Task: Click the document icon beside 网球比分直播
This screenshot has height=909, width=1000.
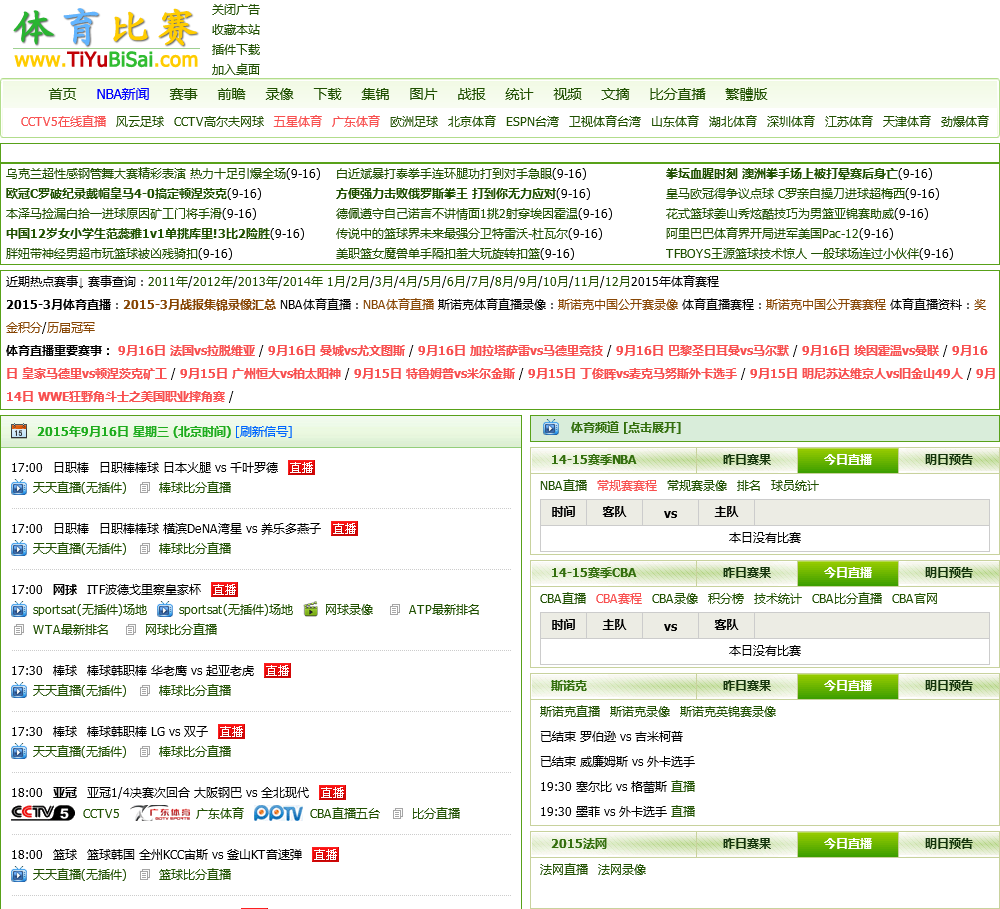Action: click(131, 630)
